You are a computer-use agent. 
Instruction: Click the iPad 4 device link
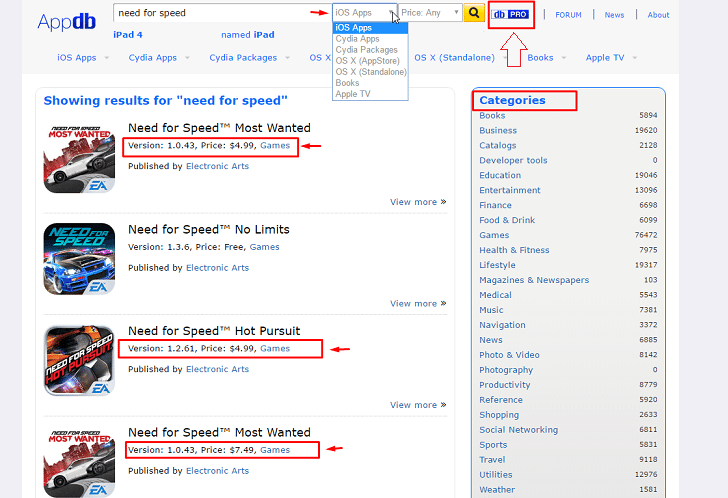click(128, 35)
